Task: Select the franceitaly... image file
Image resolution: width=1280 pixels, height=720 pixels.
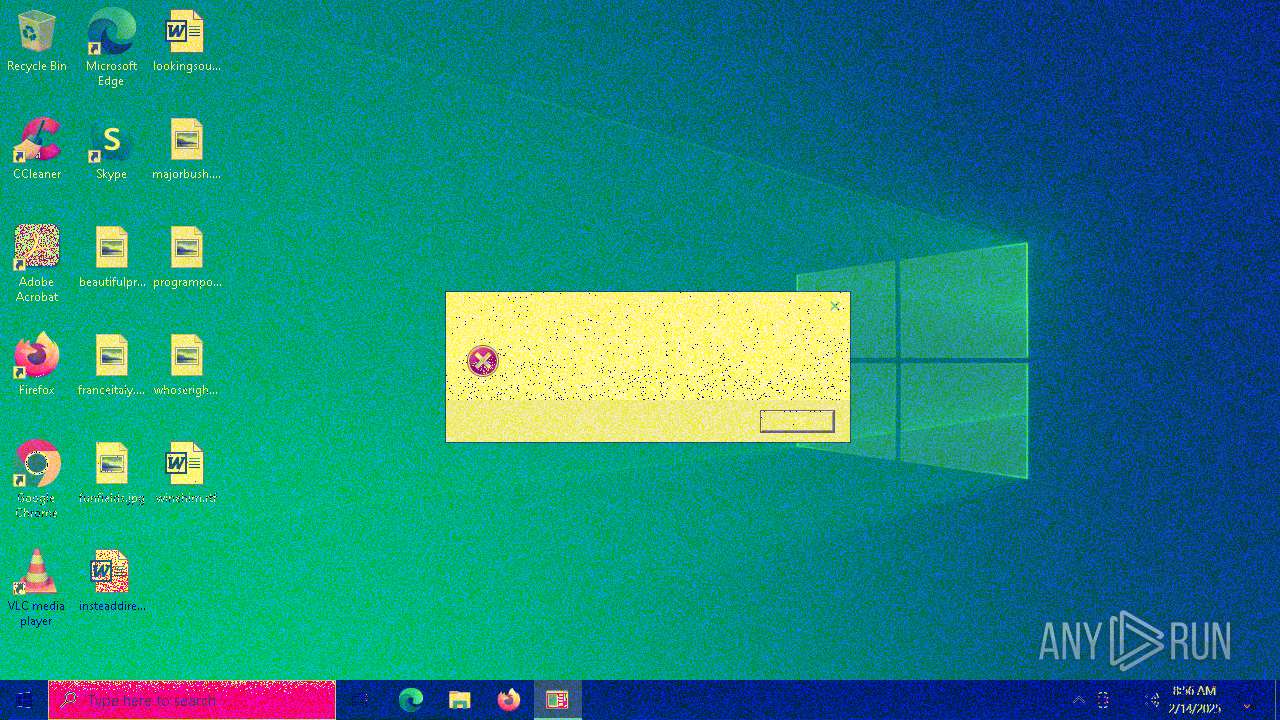Action: (112, 366)
